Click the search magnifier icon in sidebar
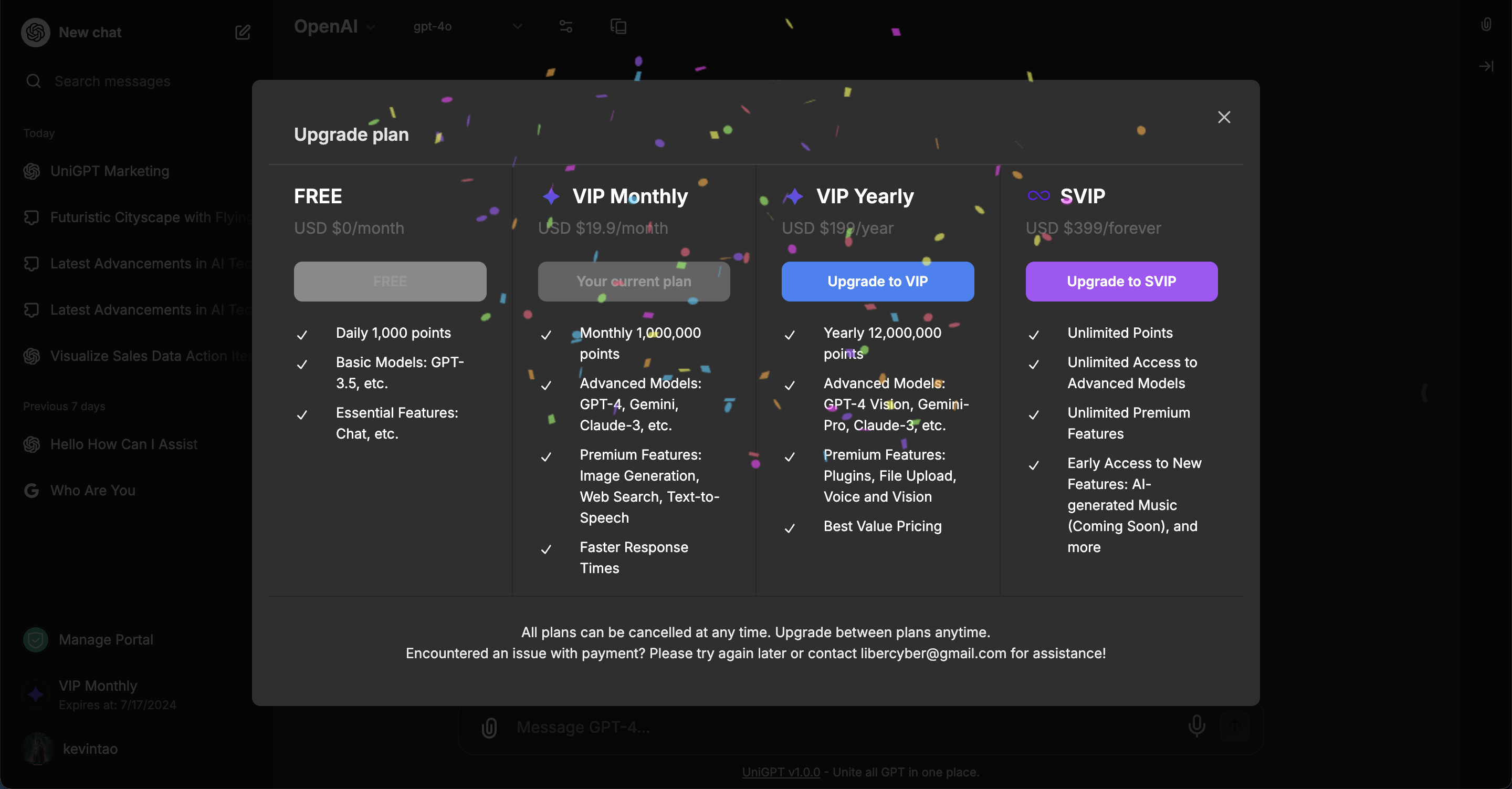Screen dimensions: 1512x789 coord(34,81)
